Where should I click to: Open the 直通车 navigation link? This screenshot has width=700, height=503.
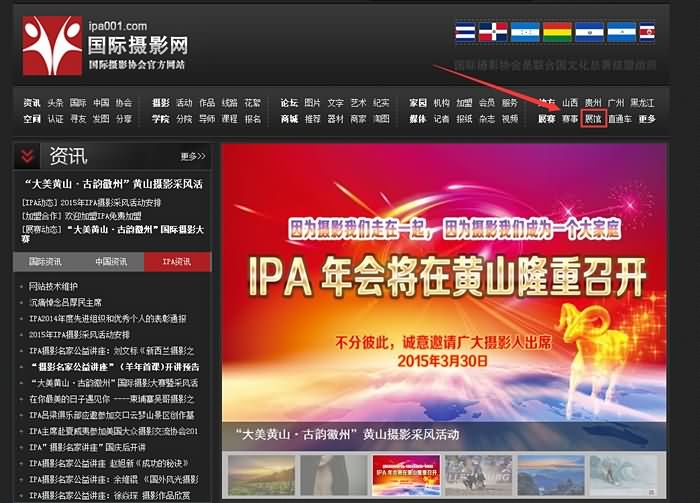[620, 119]
